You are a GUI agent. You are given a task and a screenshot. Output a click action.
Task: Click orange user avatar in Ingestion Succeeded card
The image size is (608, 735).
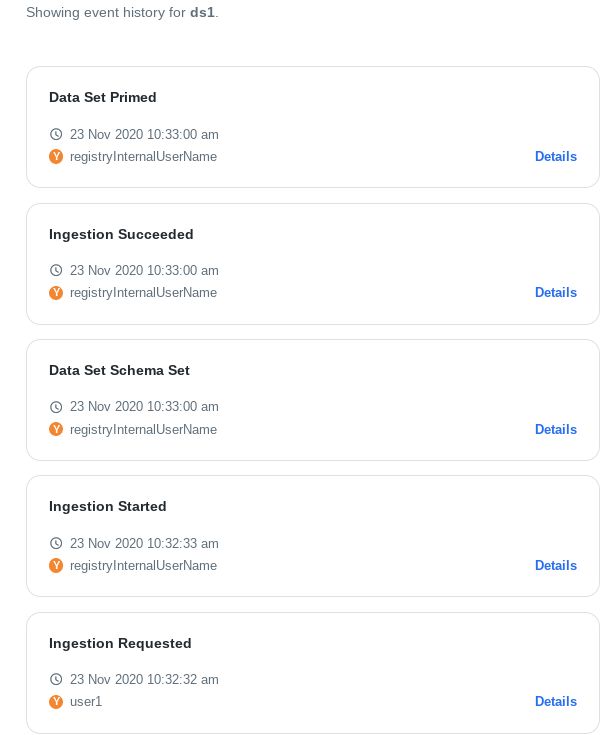pos(56,293)
